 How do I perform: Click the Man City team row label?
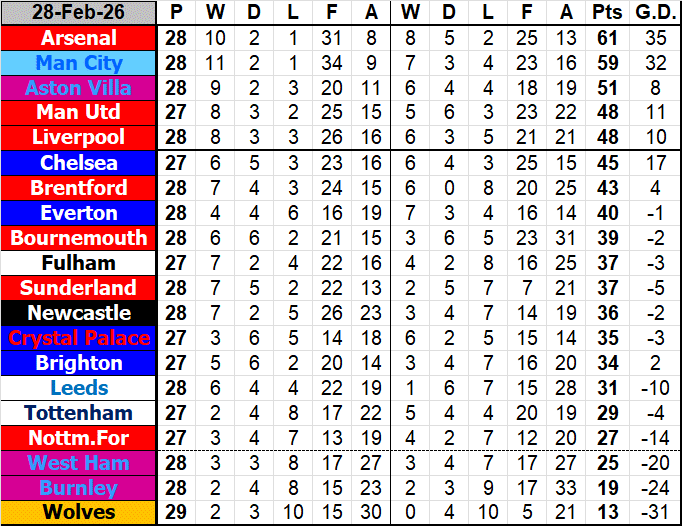coord(79,63)
